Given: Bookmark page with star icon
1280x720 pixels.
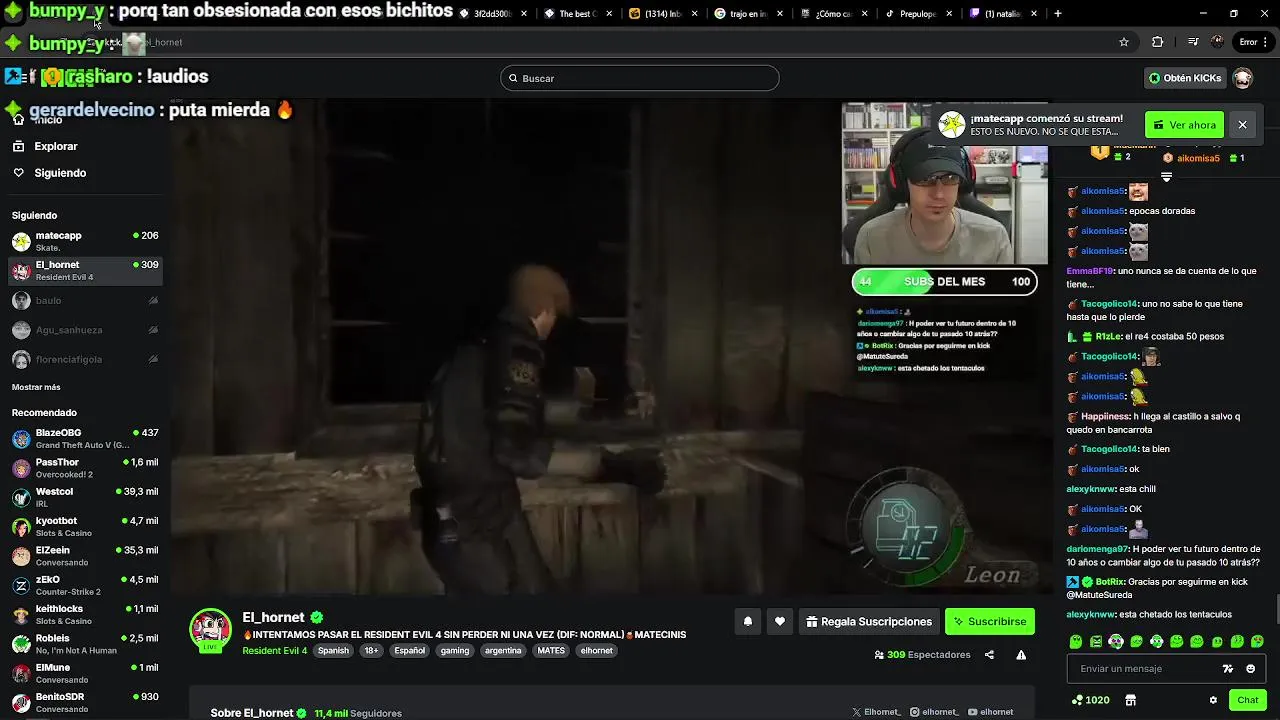Looking at the screenshot, I should click(x=1124, y=42).
